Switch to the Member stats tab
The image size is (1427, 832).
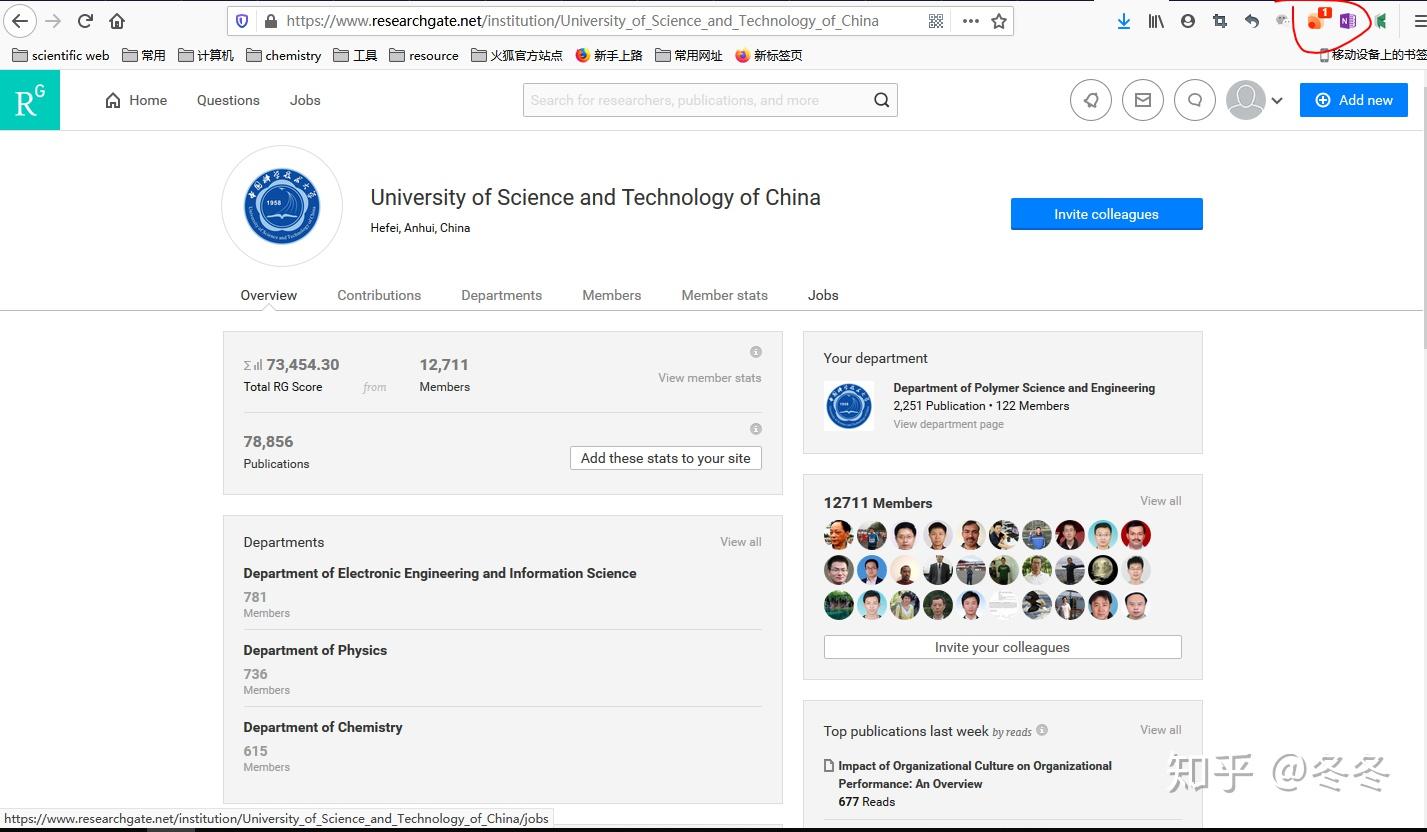(x=724, y=295)
